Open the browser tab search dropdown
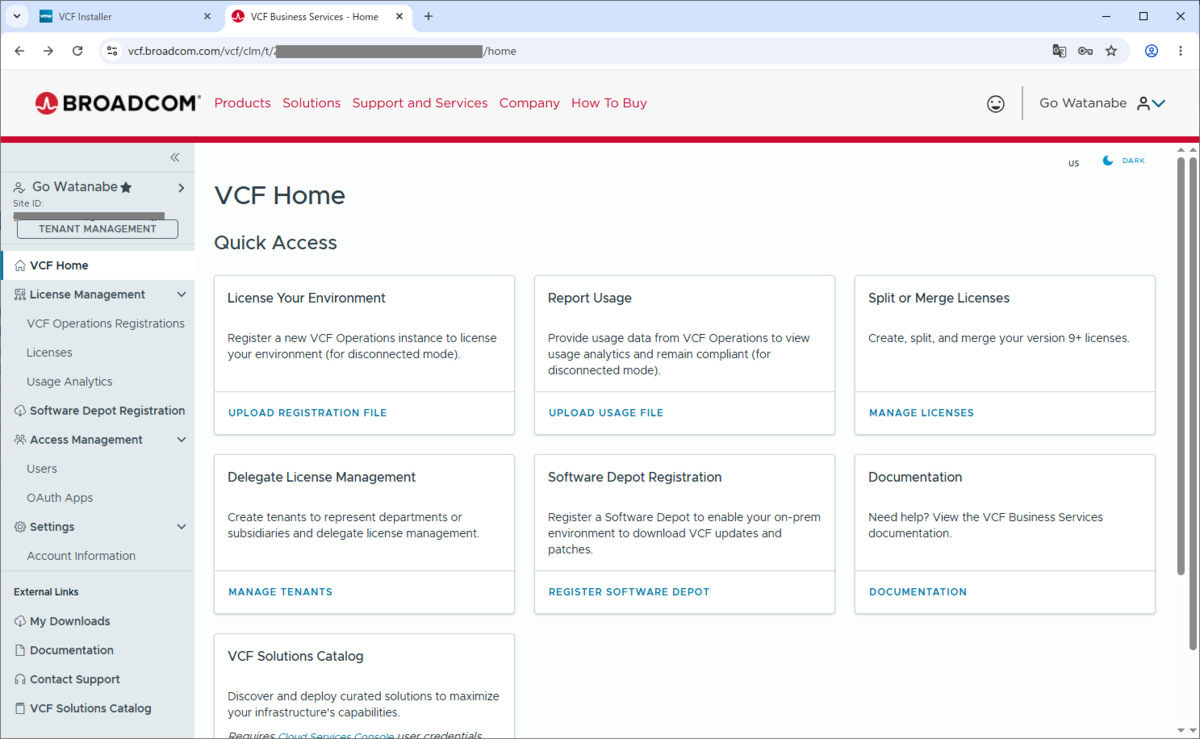This screenshot has width=1200, height=739. click(x=17, y=16)
